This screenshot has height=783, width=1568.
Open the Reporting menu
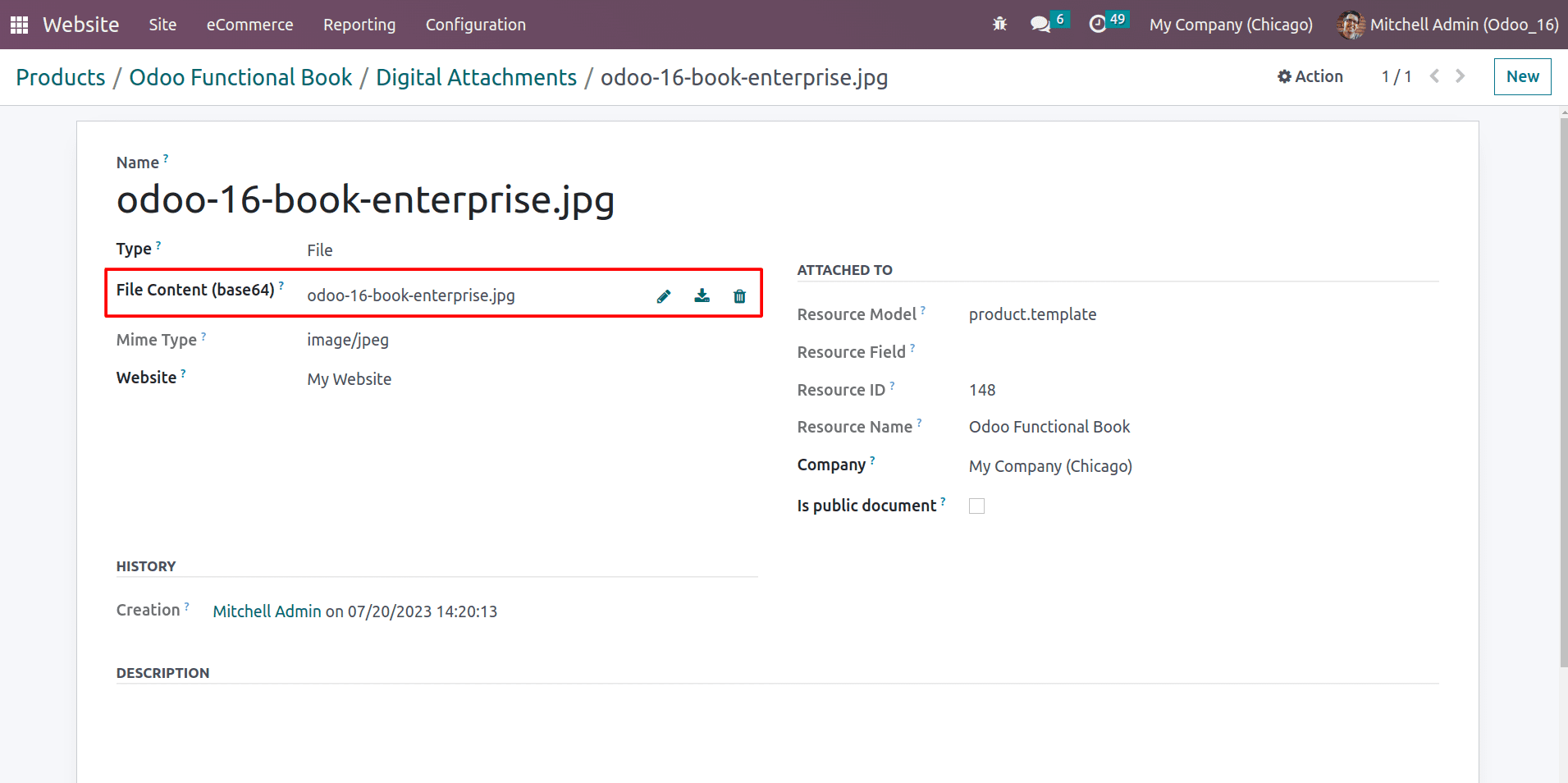pos(359,25)
